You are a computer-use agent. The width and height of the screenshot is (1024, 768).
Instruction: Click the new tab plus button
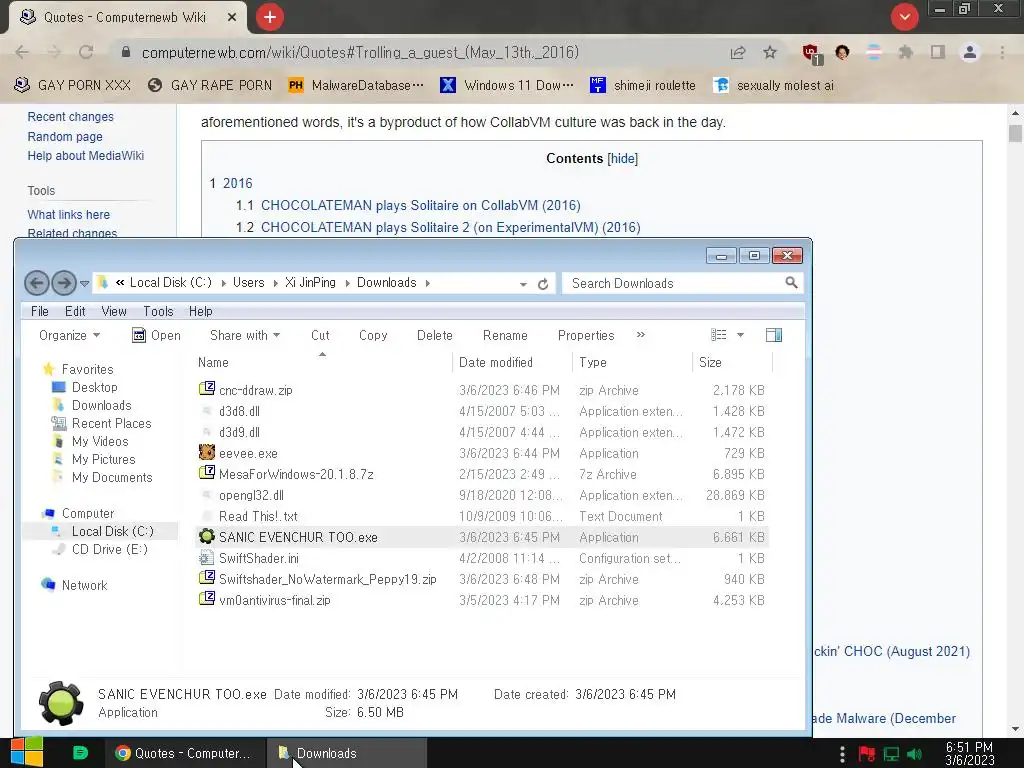[x=270, y=17]
